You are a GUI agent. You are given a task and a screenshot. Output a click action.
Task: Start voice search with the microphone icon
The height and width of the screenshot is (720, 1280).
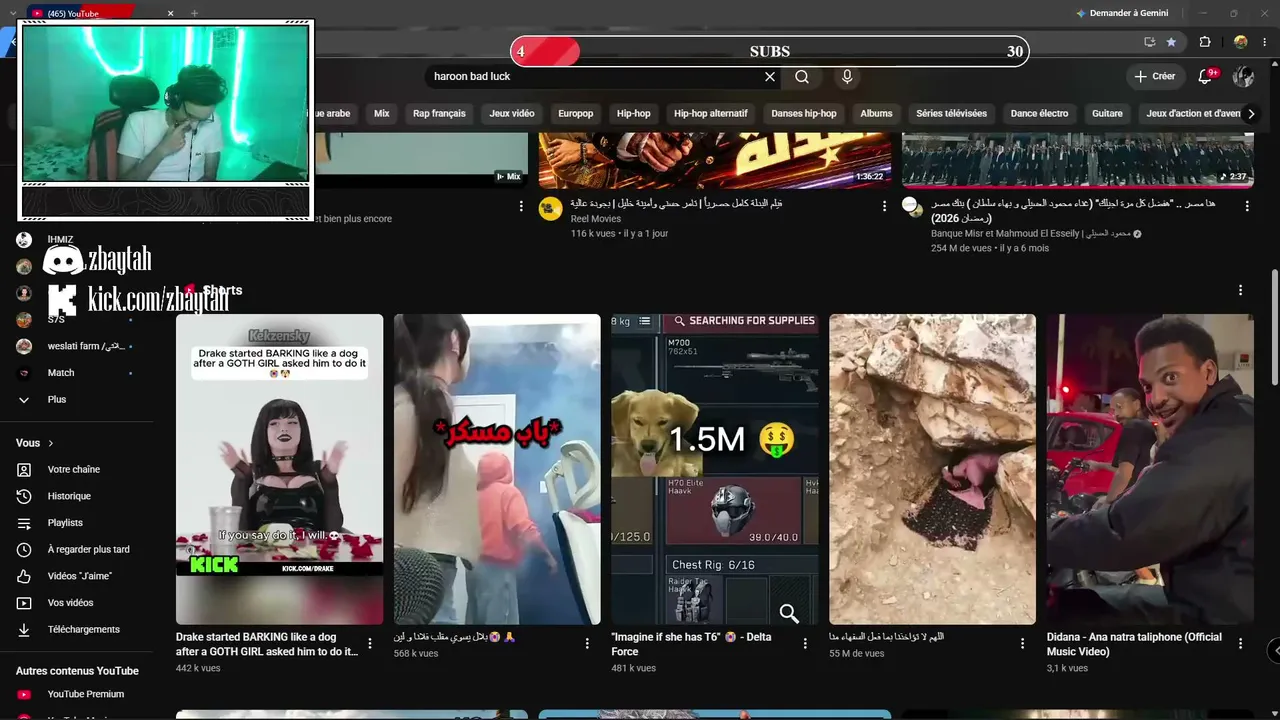[847, 77]
